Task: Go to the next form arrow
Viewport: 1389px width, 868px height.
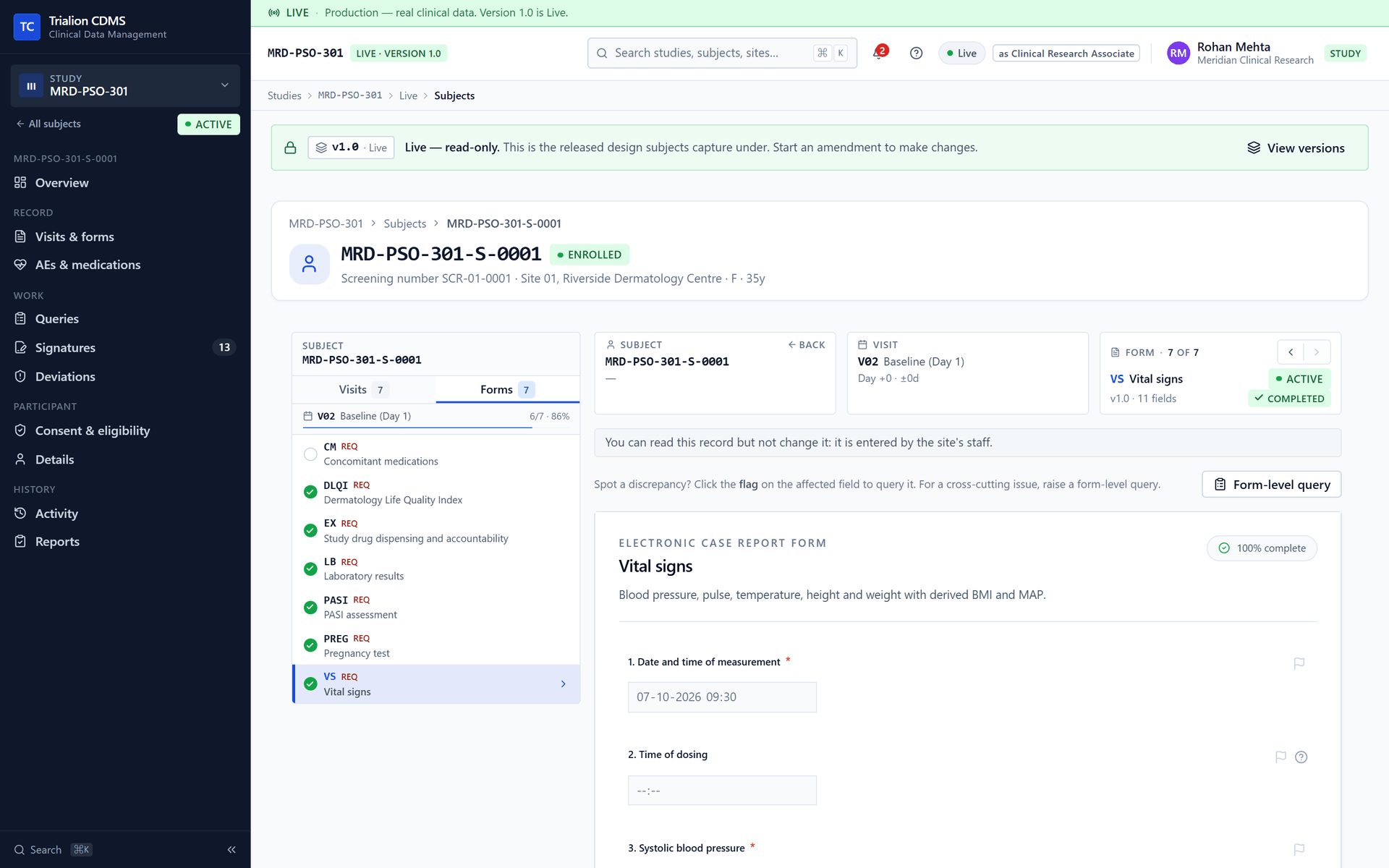Action: (x=1317, y=352)
